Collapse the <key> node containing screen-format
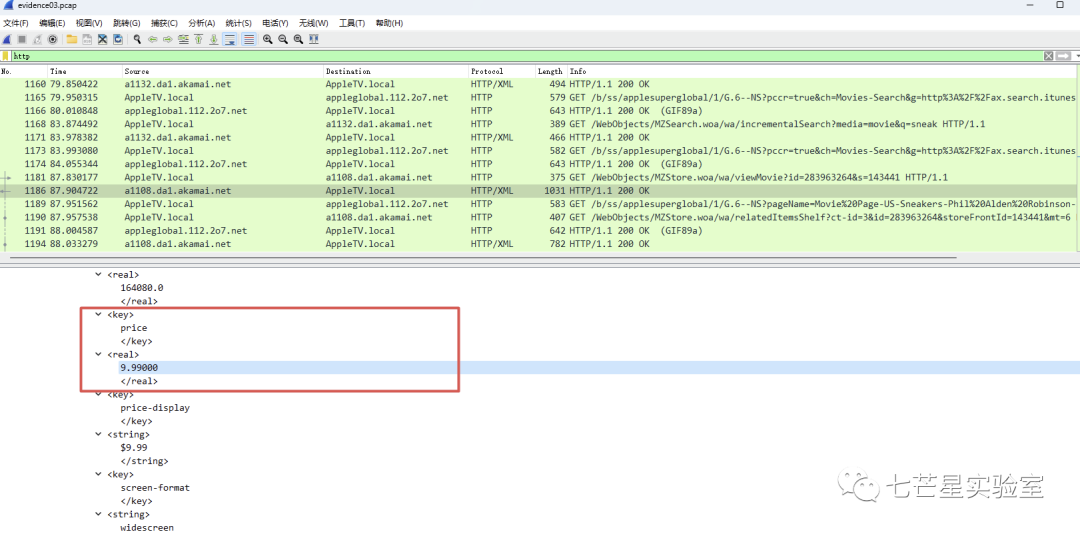The height and width of the screenshot is (534, 1080). [x=98, y=475]
